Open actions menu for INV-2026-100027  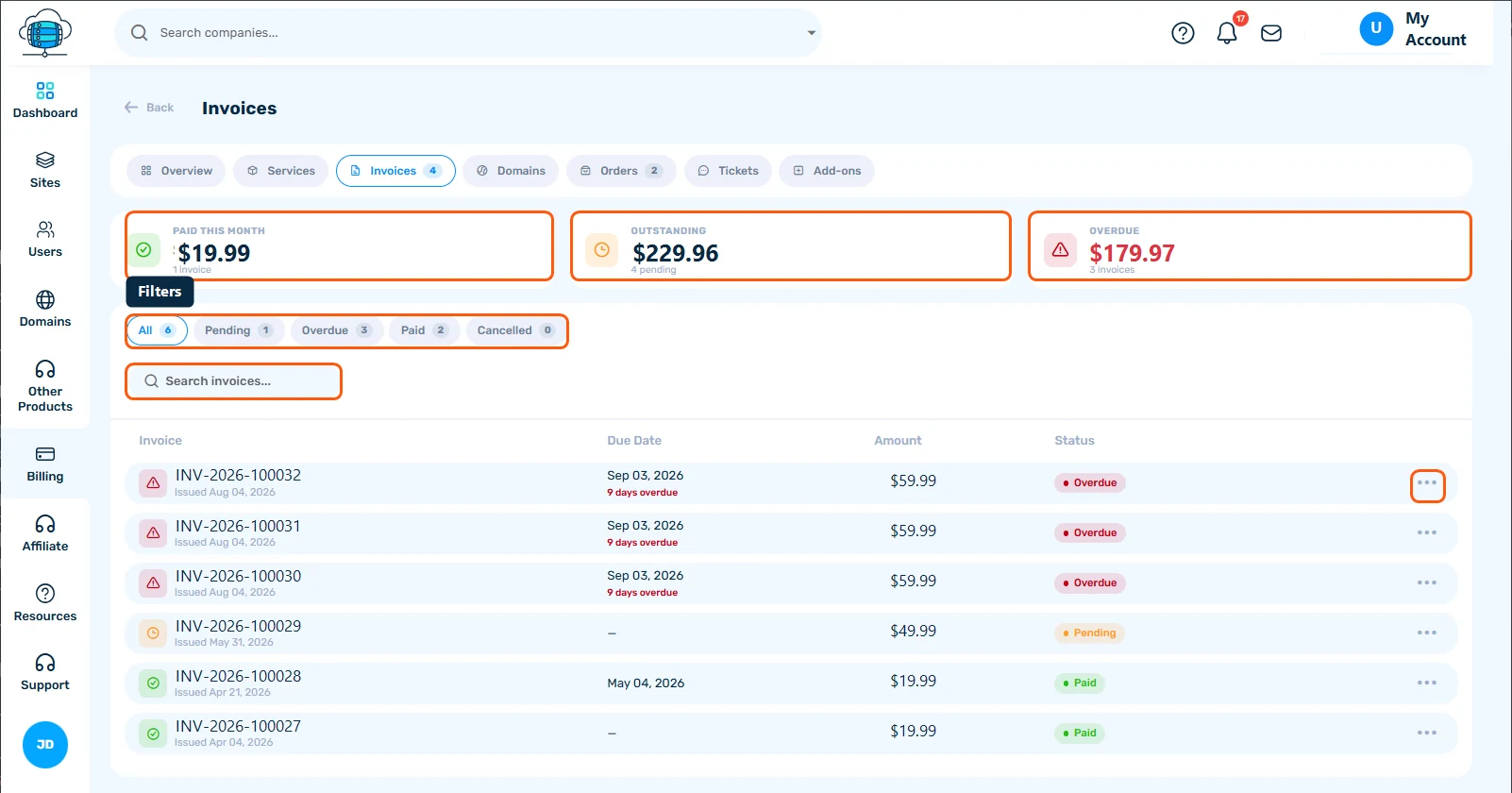(1427, 733)
